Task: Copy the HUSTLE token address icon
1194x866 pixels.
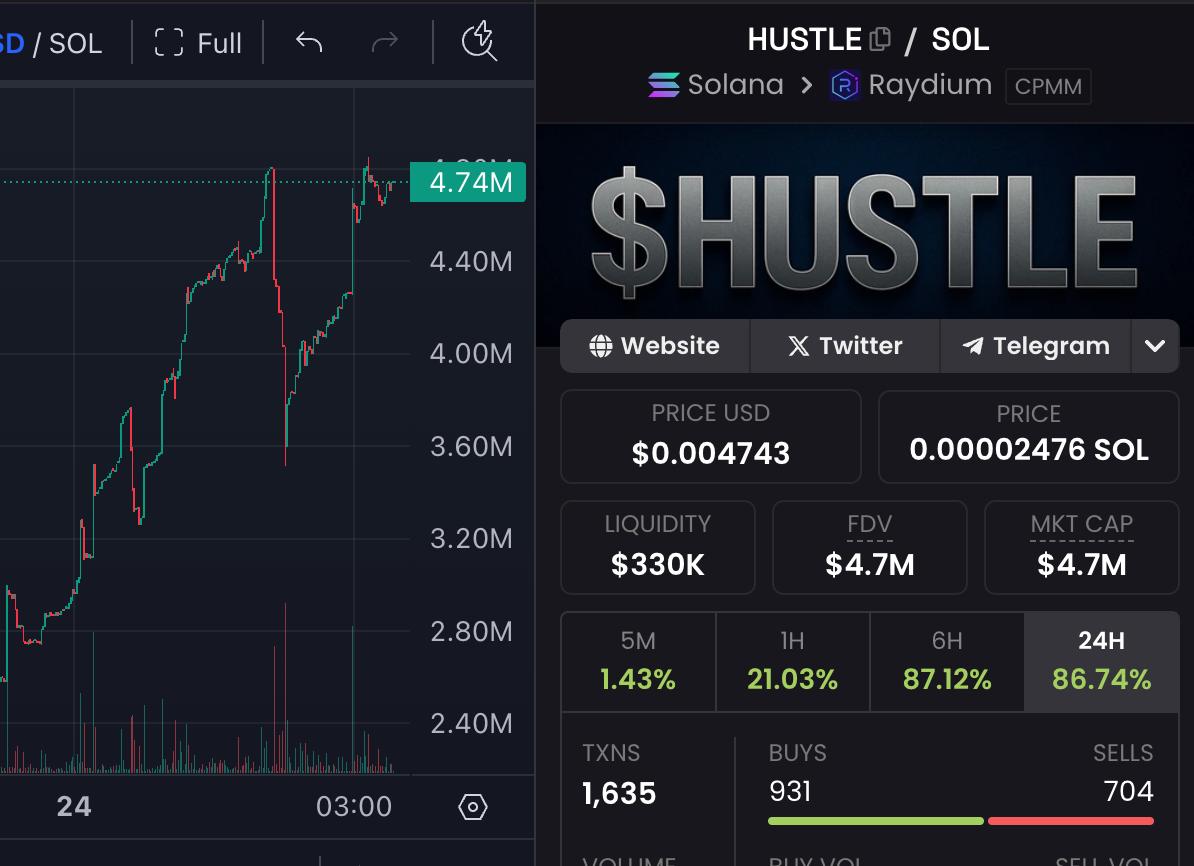Action: tap(880, 39)
